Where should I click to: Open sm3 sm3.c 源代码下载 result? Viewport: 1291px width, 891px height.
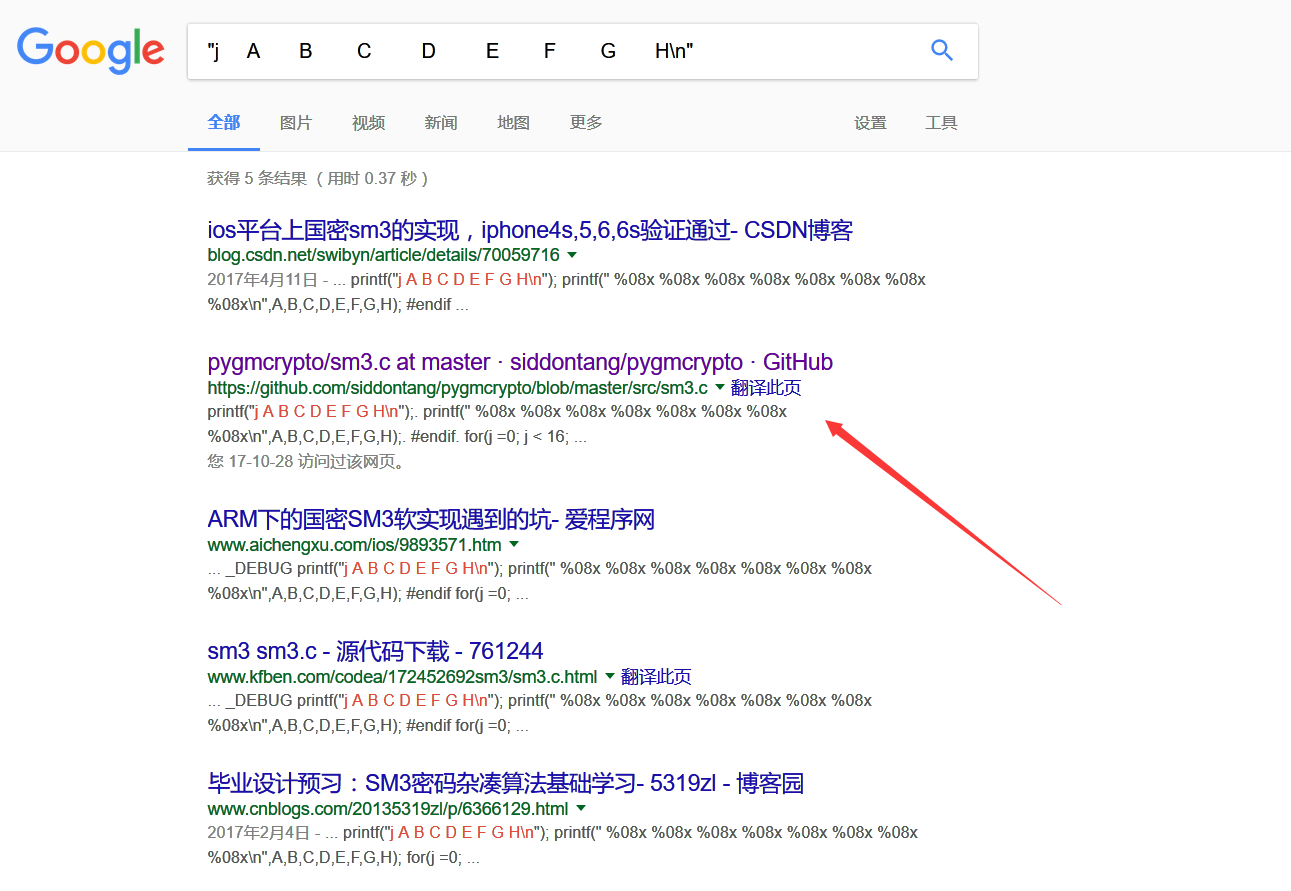[x=375, y=651]
